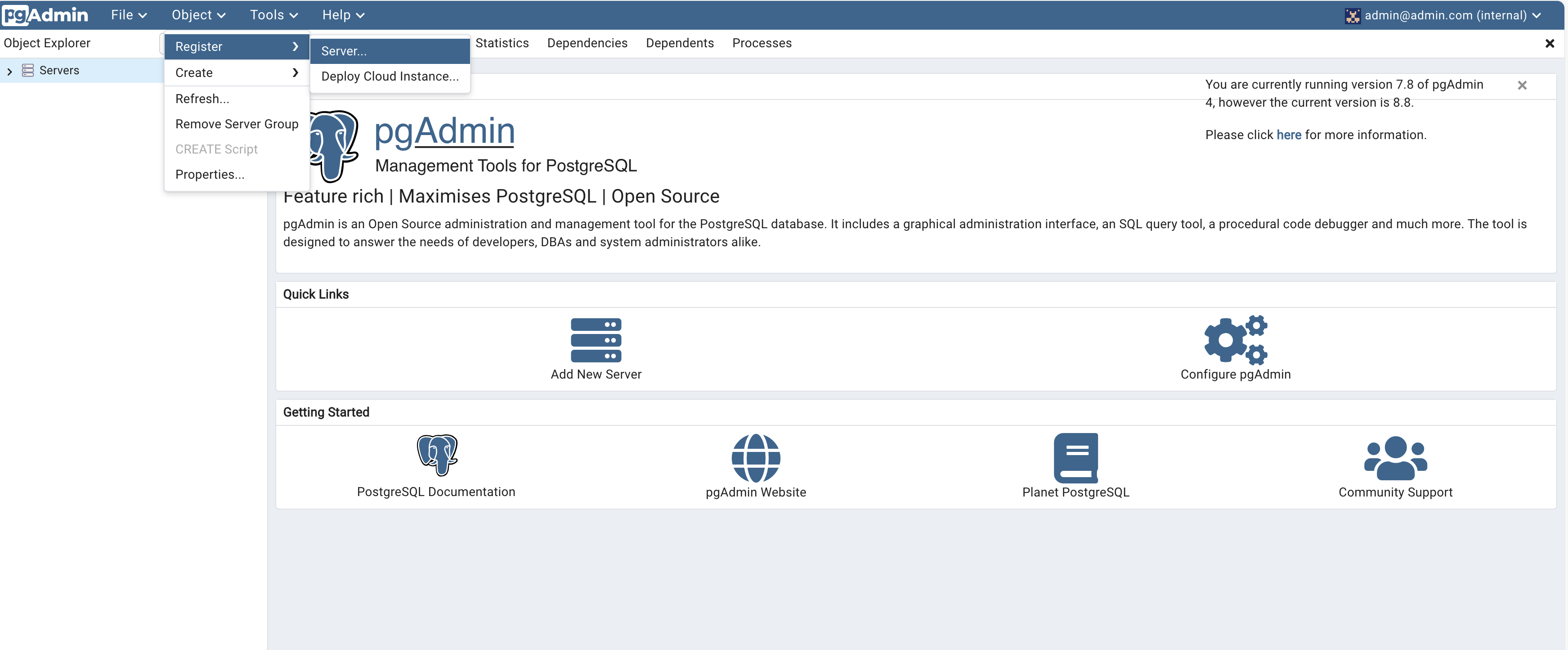This screenshot has width=1568, height=650.
Task: Open the pgAdmin Website globe icon
Action: (755, 458)
